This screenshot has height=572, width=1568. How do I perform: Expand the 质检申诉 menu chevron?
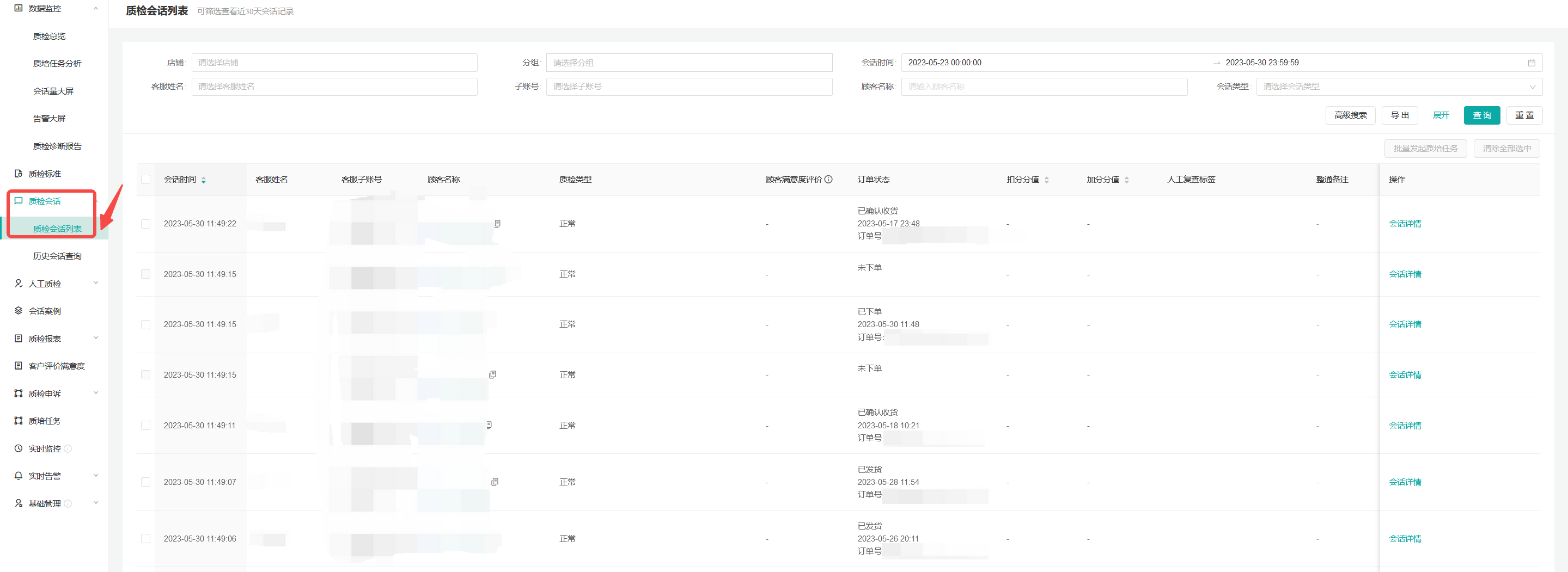(95, 393)
